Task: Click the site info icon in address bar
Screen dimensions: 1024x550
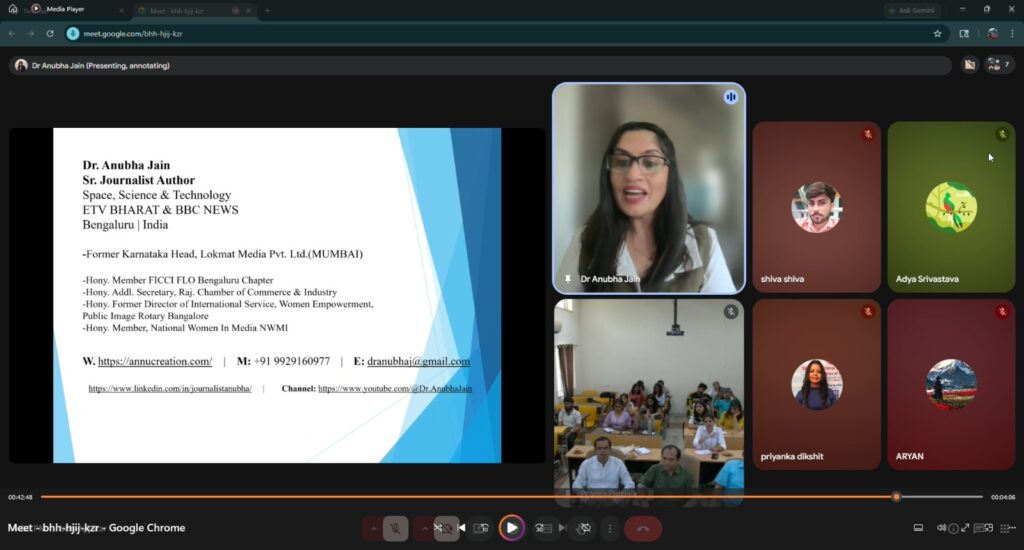Action: (x=73, y=33)
